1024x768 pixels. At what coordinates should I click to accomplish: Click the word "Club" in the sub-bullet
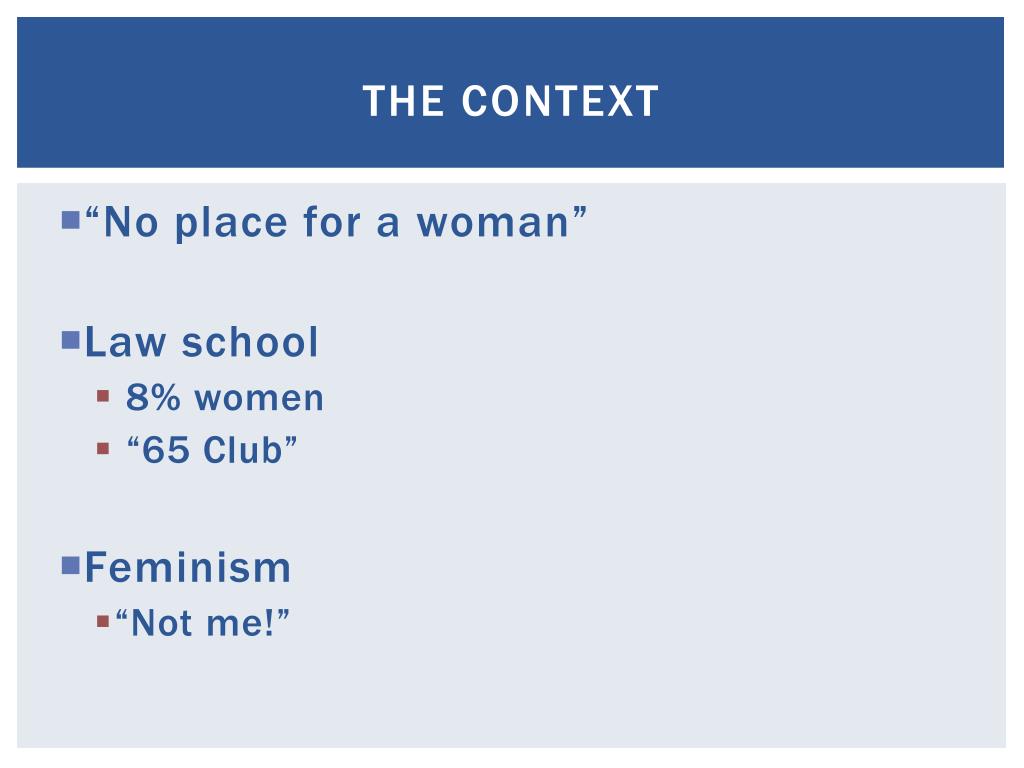(243, 450)
